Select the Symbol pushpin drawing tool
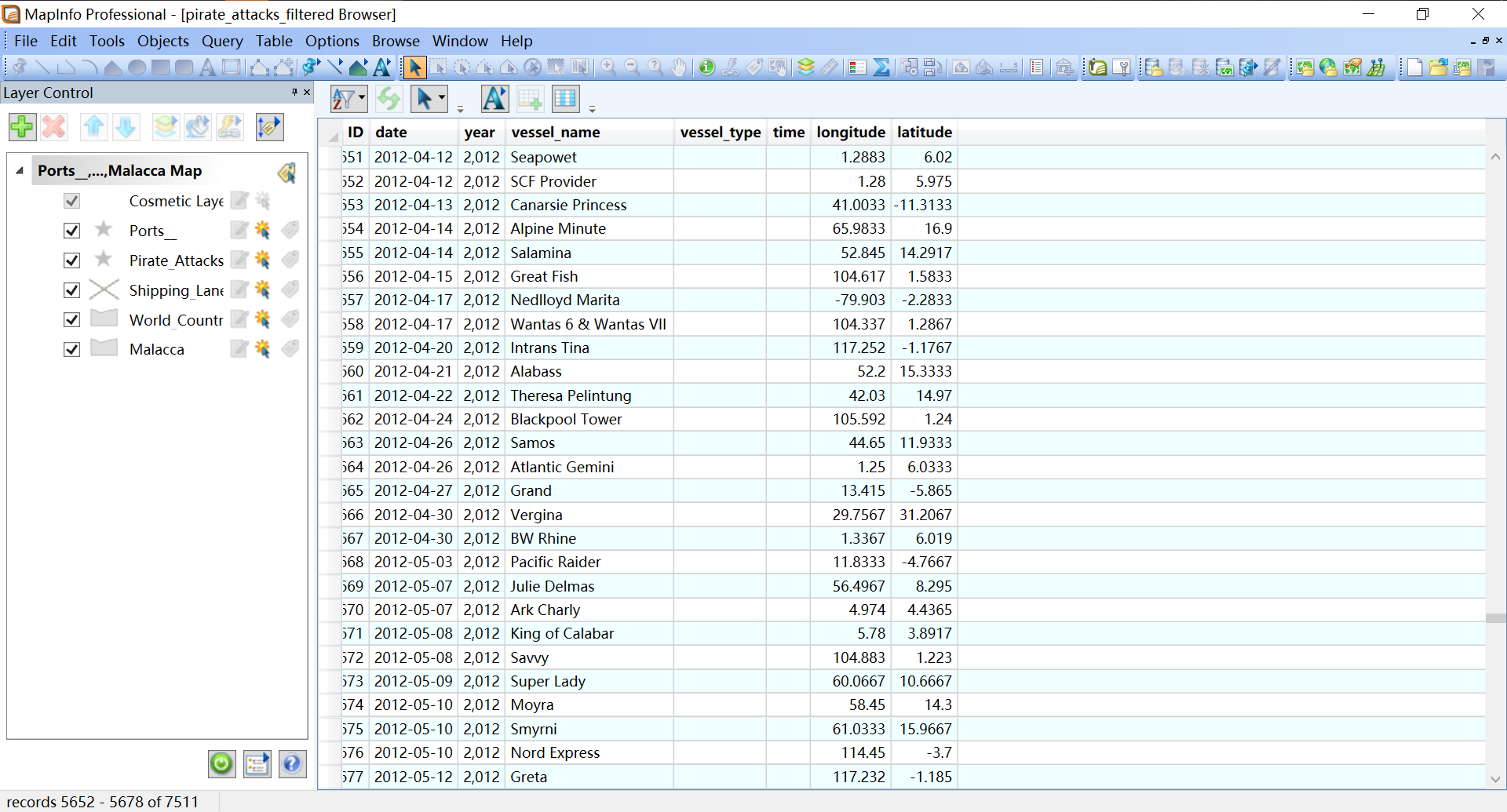 (x=19, y=67)
